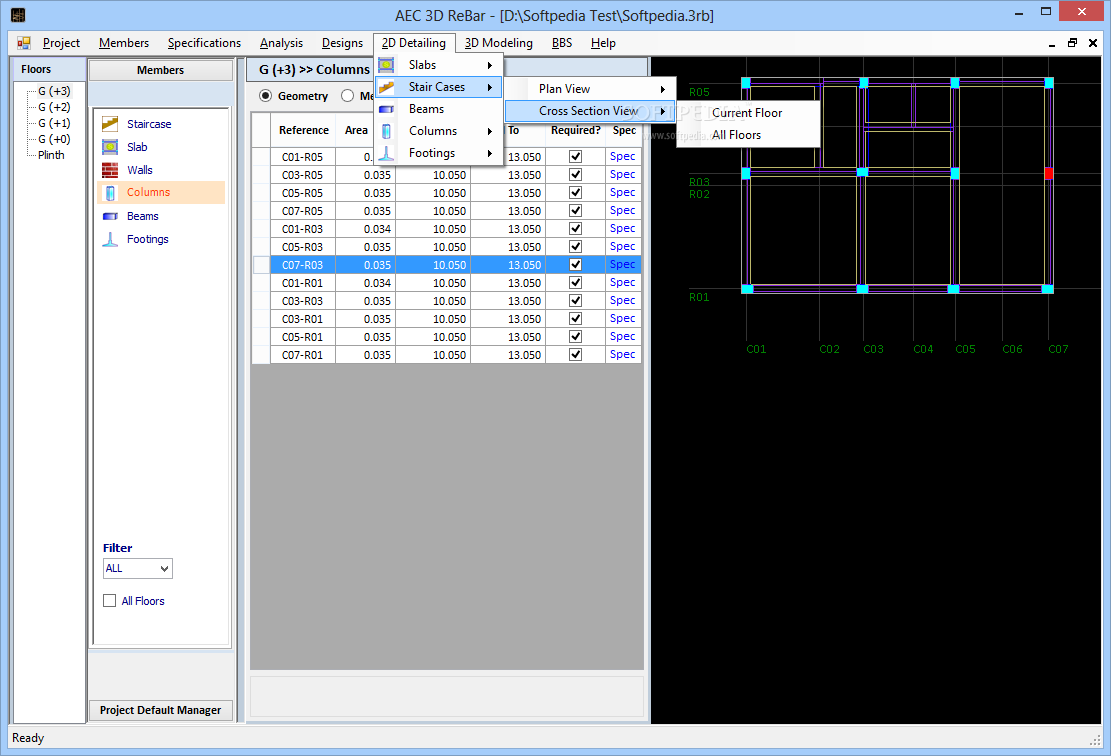Click the application icon beside Project menu
The width and height of the screenshot is (1111, 756).
click(x=23, y=43)
